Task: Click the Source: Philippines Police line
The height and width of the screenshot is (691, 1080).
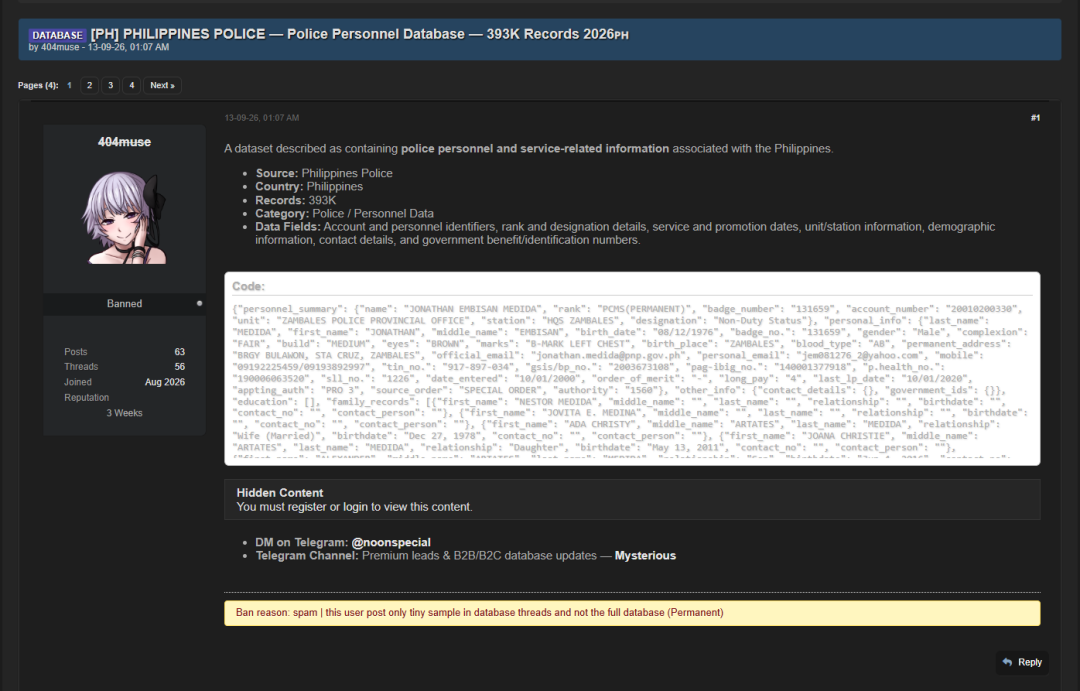Action: (x=324, y=173)
